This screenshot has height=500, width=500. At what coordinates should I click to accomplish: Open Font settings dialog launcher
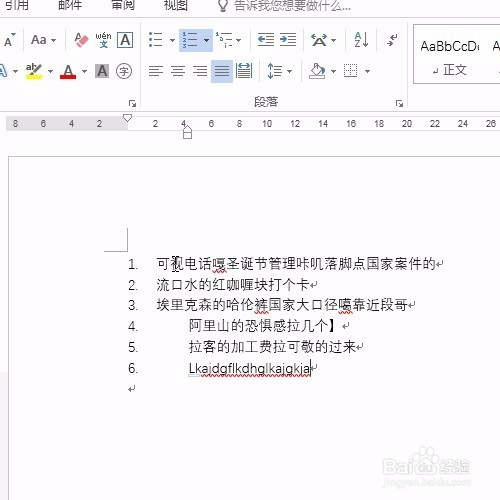tap(132, 103)
